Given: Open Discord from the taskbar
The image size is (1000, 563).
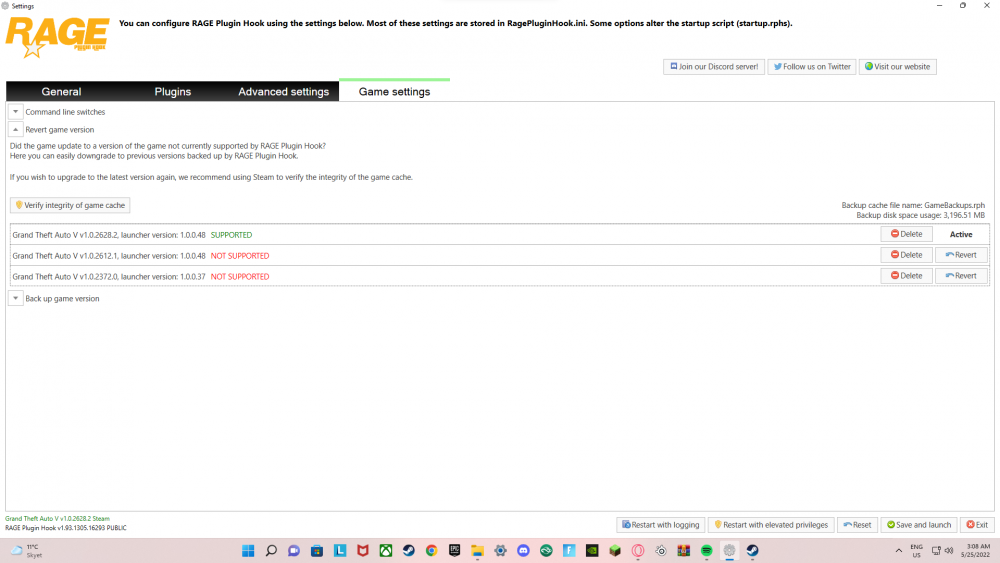Looking at the screenshot, I should (x=524, y=551).
